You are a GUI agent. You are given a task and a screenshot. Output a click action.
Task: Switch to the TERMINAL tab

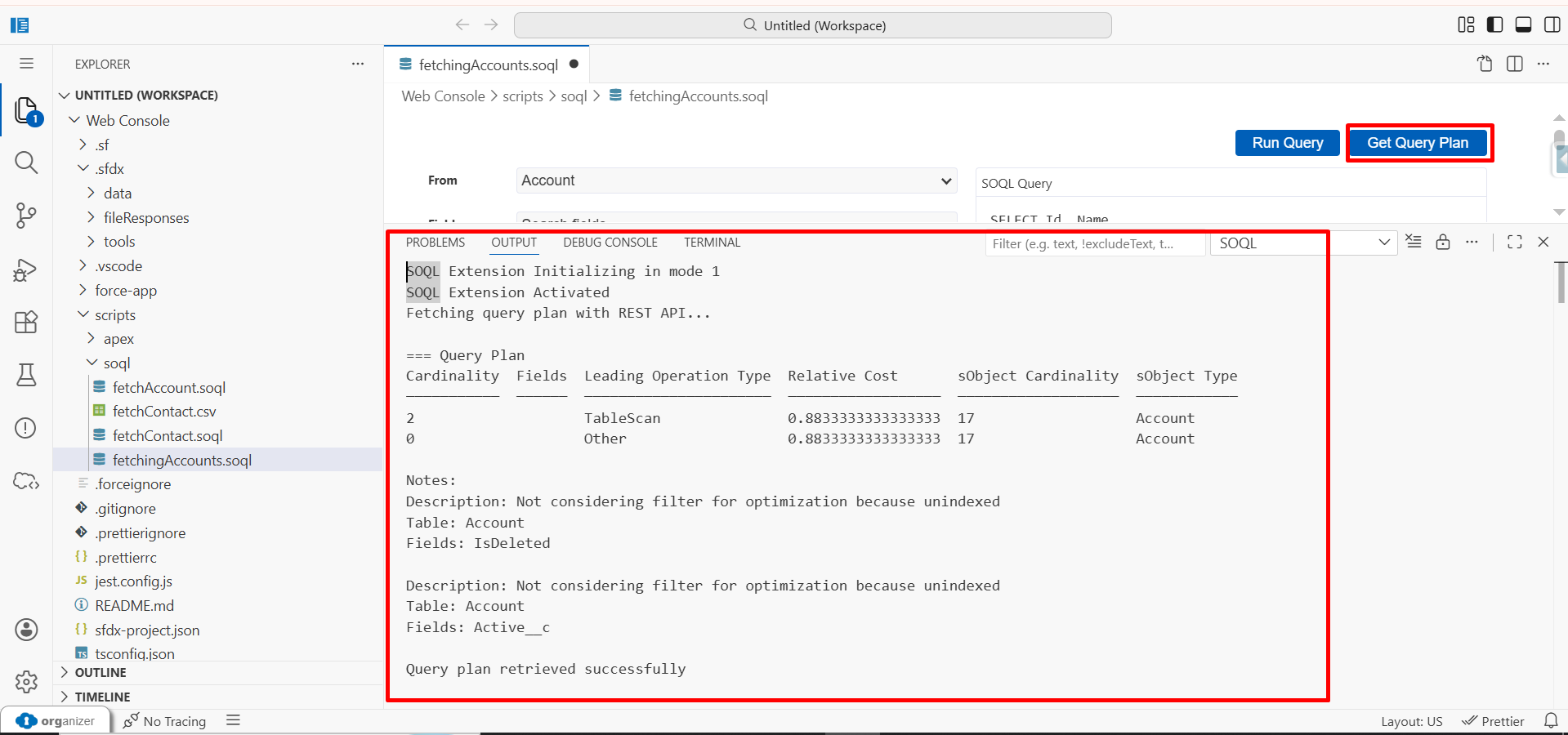tap(712, 243)
